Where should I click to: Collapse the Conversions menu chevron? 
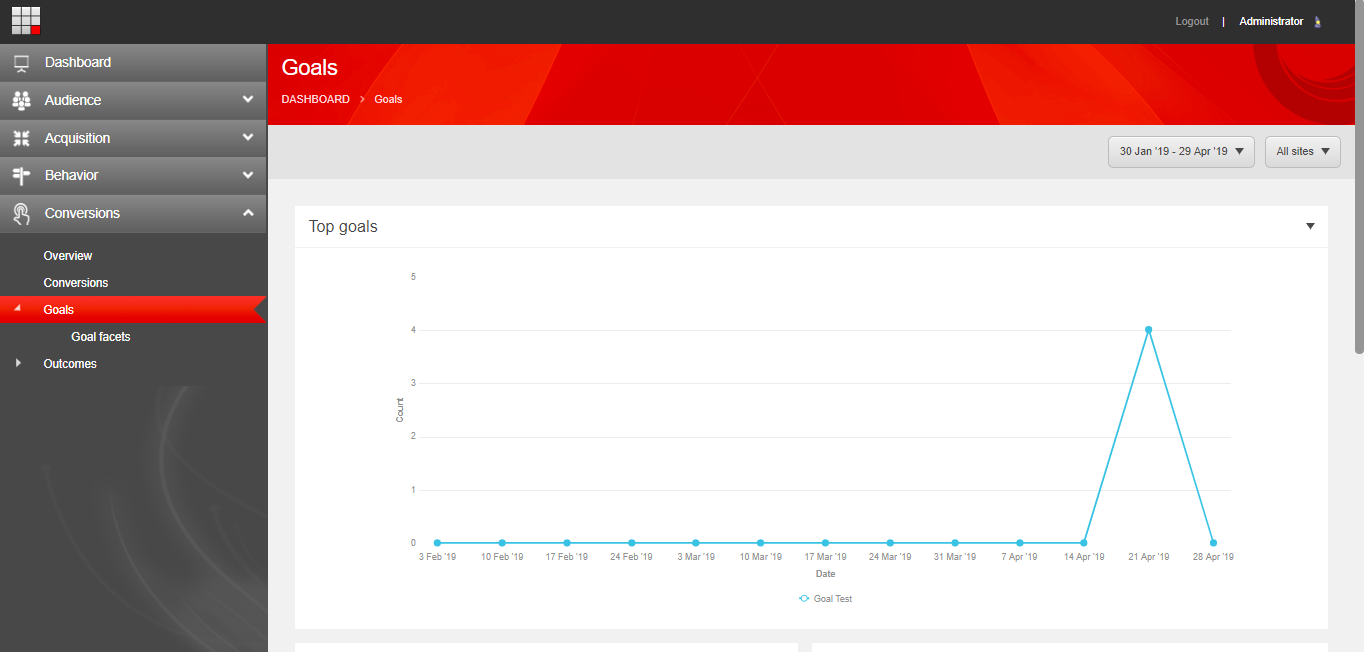pos(248,213)
